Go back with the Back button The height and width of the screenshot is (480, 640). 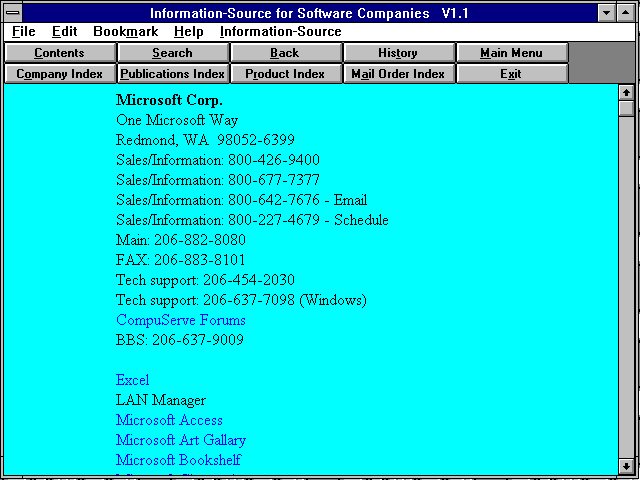click(x=285, y=53)
